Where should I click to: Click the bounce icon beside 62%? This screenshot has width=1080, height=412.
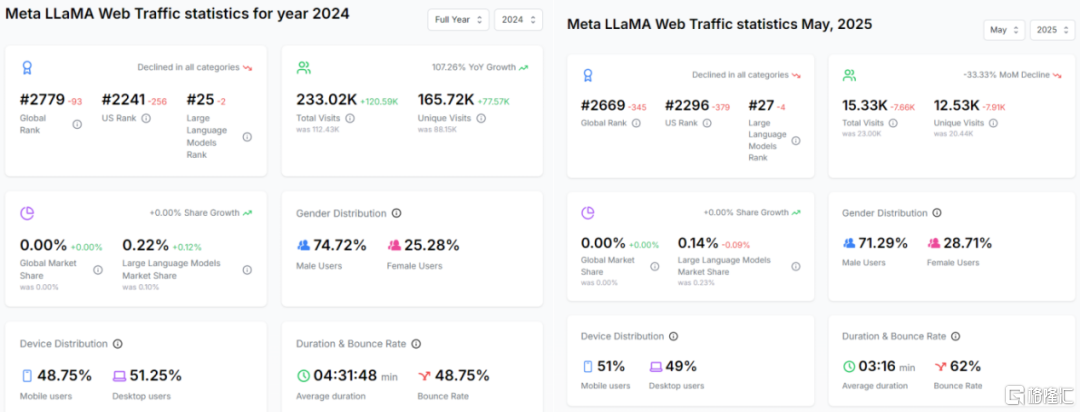tap(941, 367)
